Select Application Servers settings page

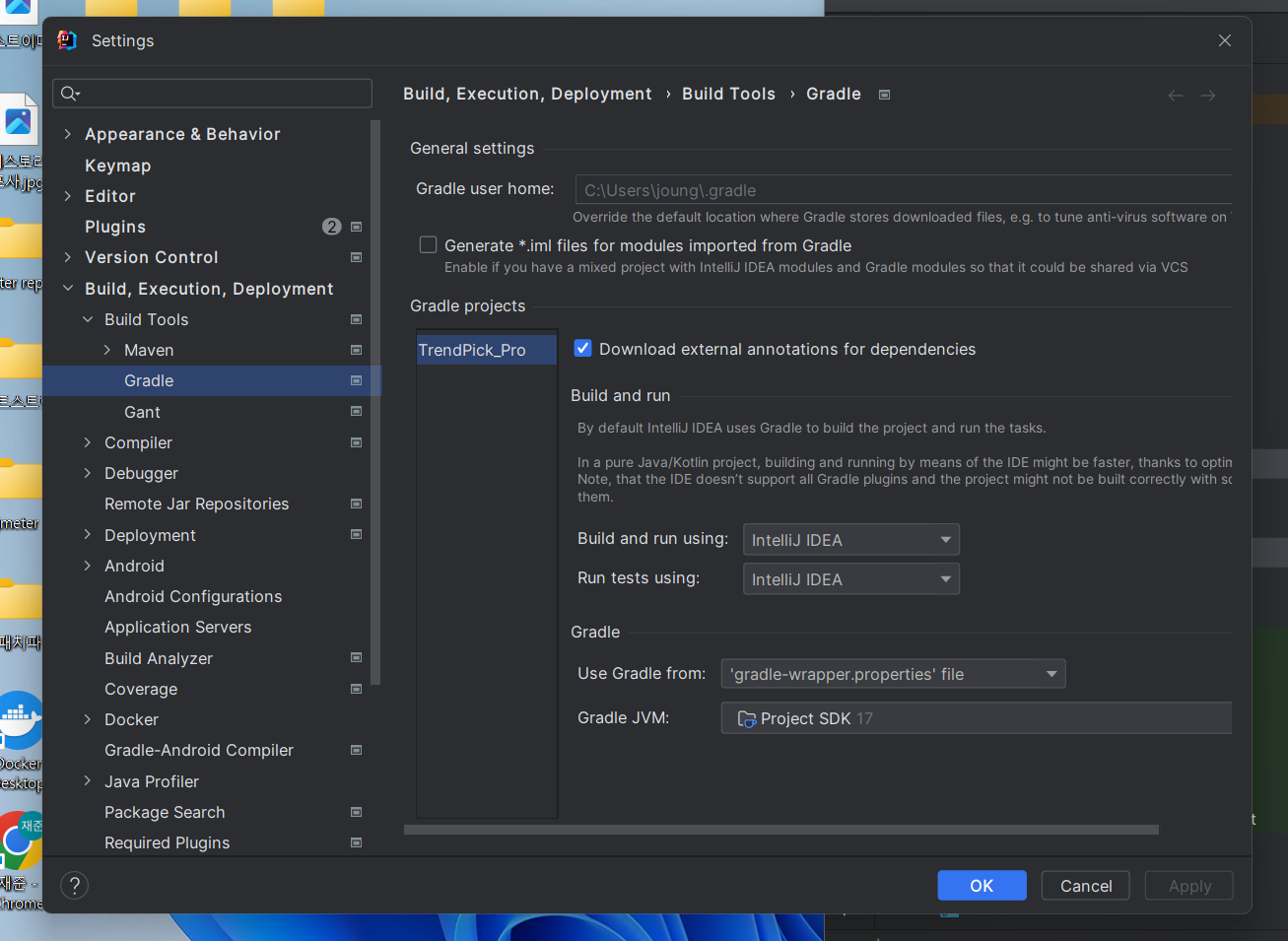pos(177,627)
